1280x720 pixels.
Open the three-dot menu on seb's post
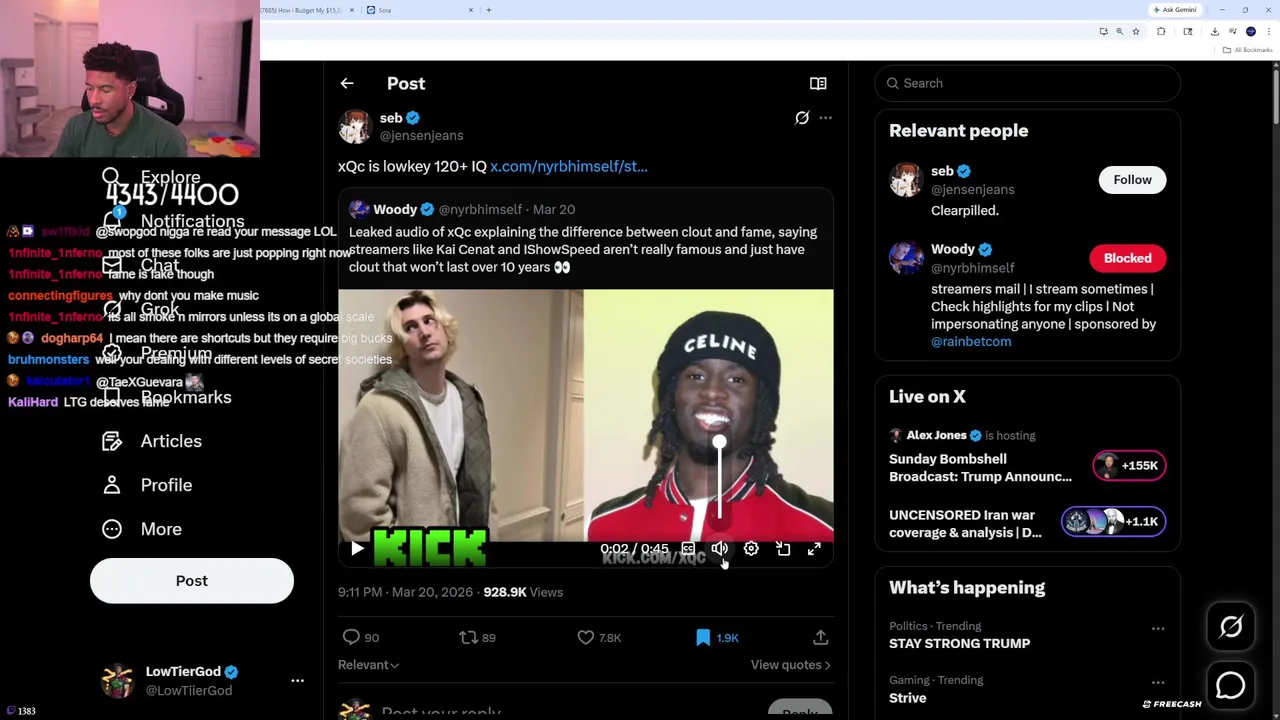point(825,118)
